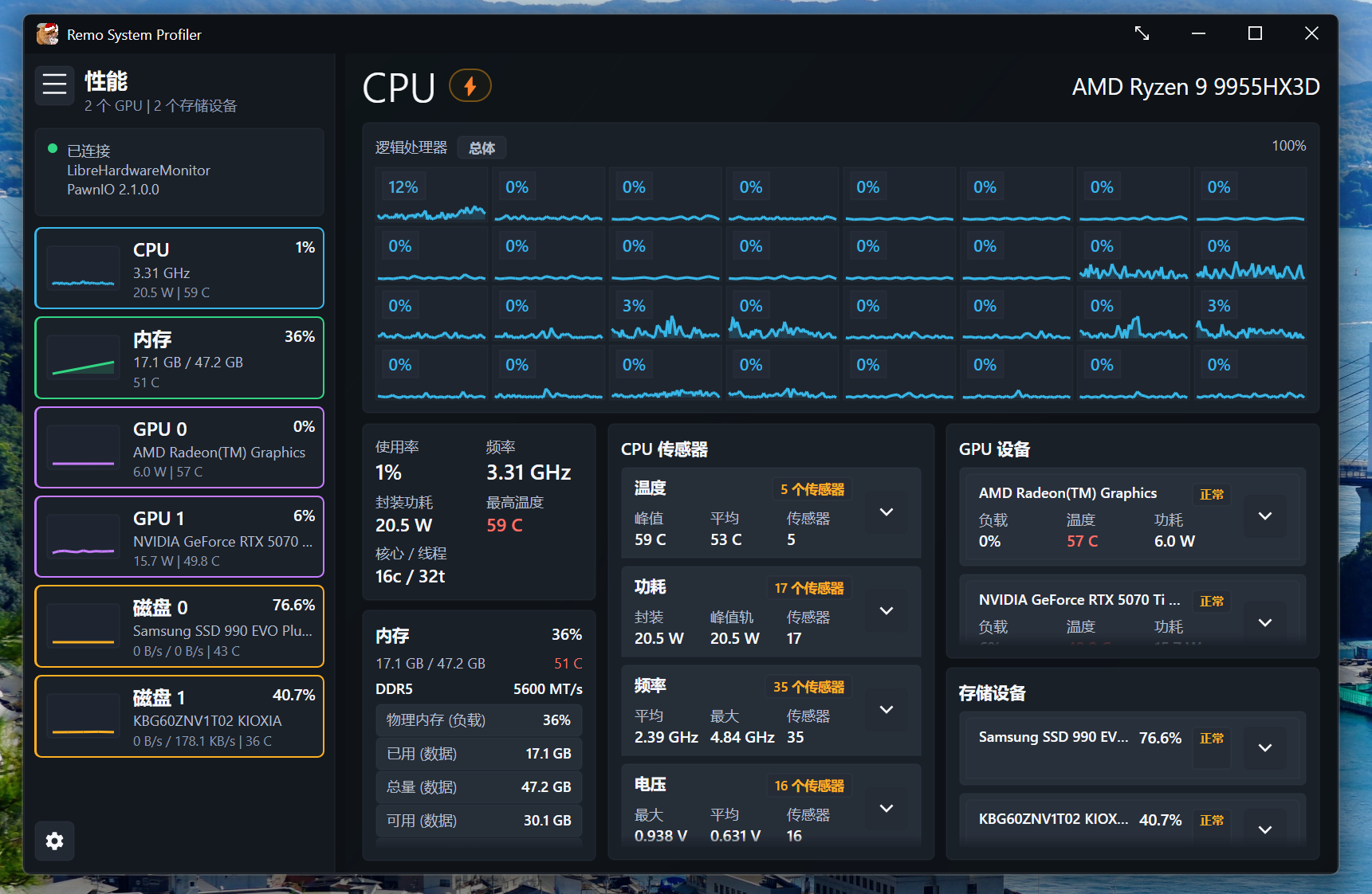Viewport: 1372px width, 894px height.
Task: Click the 性能 page title
Action: 106,81
